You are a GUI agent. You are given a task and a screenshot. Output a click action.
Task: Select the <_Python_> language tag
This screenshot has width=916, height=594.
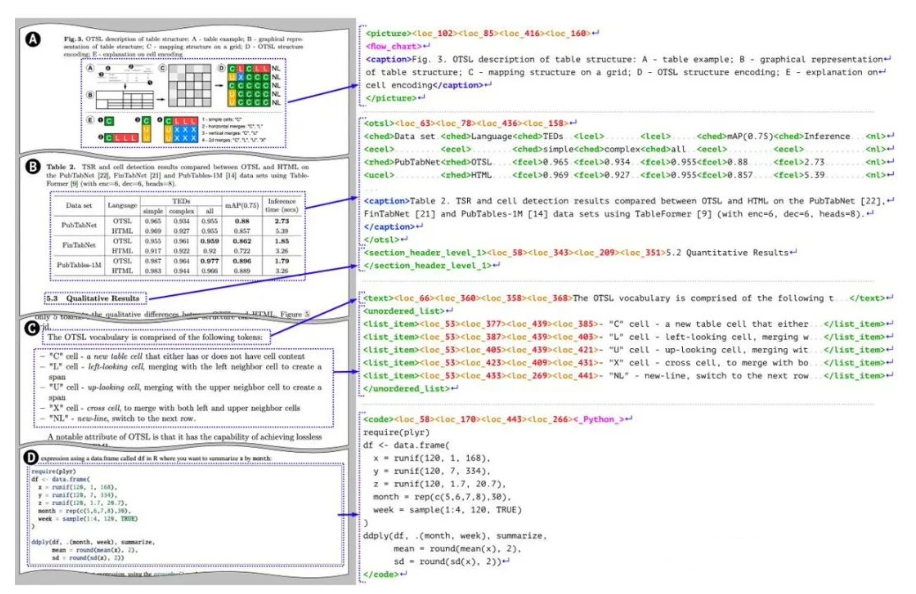(599, 419)
